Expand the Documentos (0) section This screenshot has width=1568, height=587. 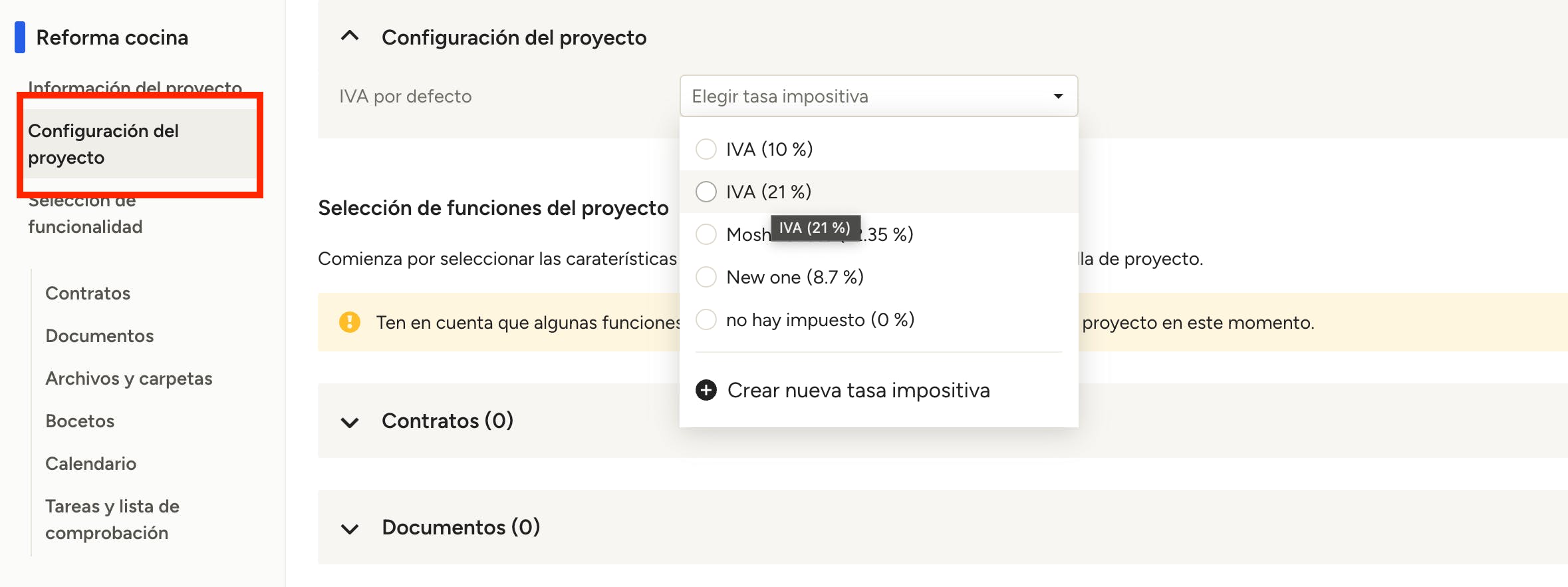[x=350, y=528]
